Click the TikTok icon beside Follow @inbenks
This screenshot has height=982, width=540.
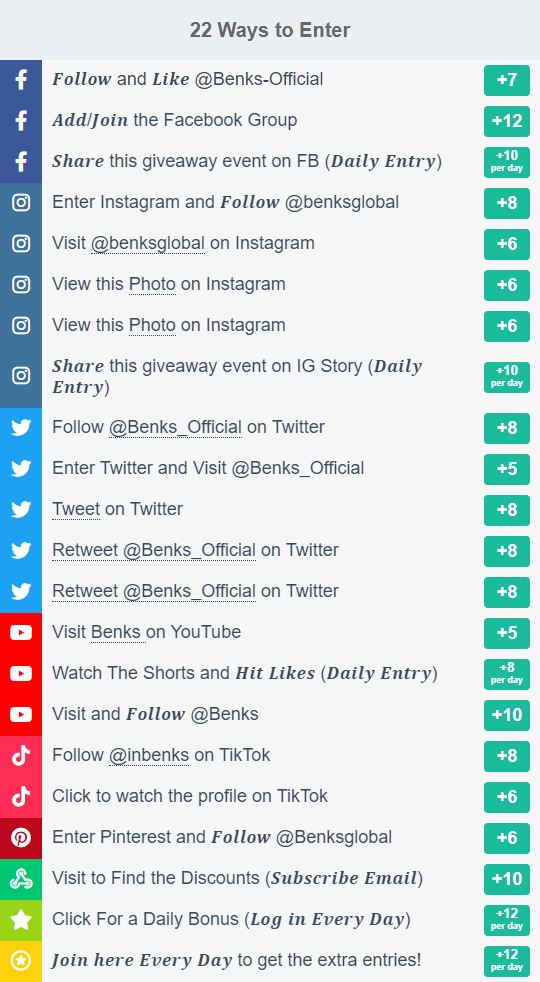pyautogui.click(x=21, y=756)
